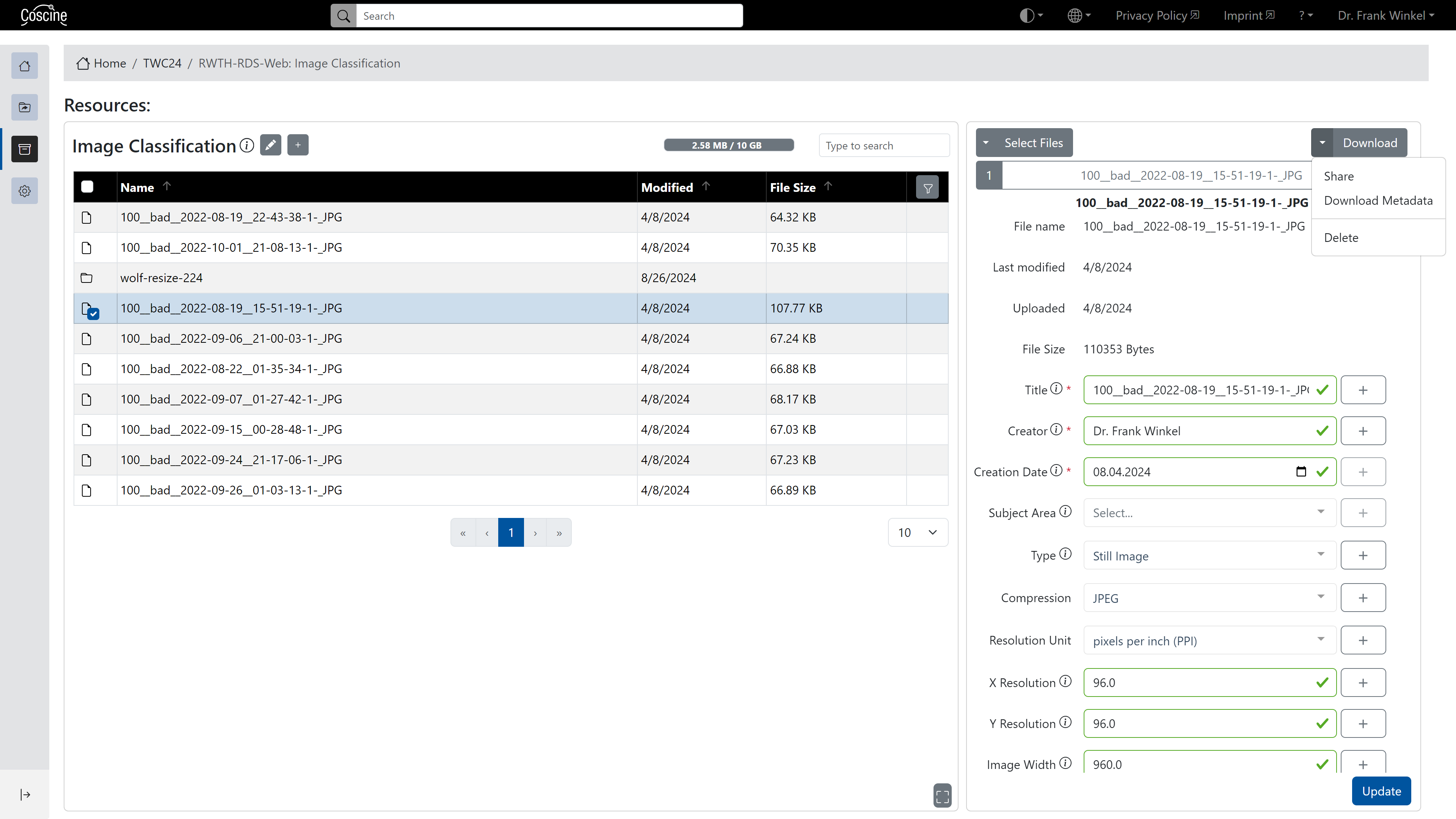The width and height of the screenshot is (1456, 819).
Task: Navigate to TWC24 breadcrumb
Action: pyautogui.click(x=162, y=63)
